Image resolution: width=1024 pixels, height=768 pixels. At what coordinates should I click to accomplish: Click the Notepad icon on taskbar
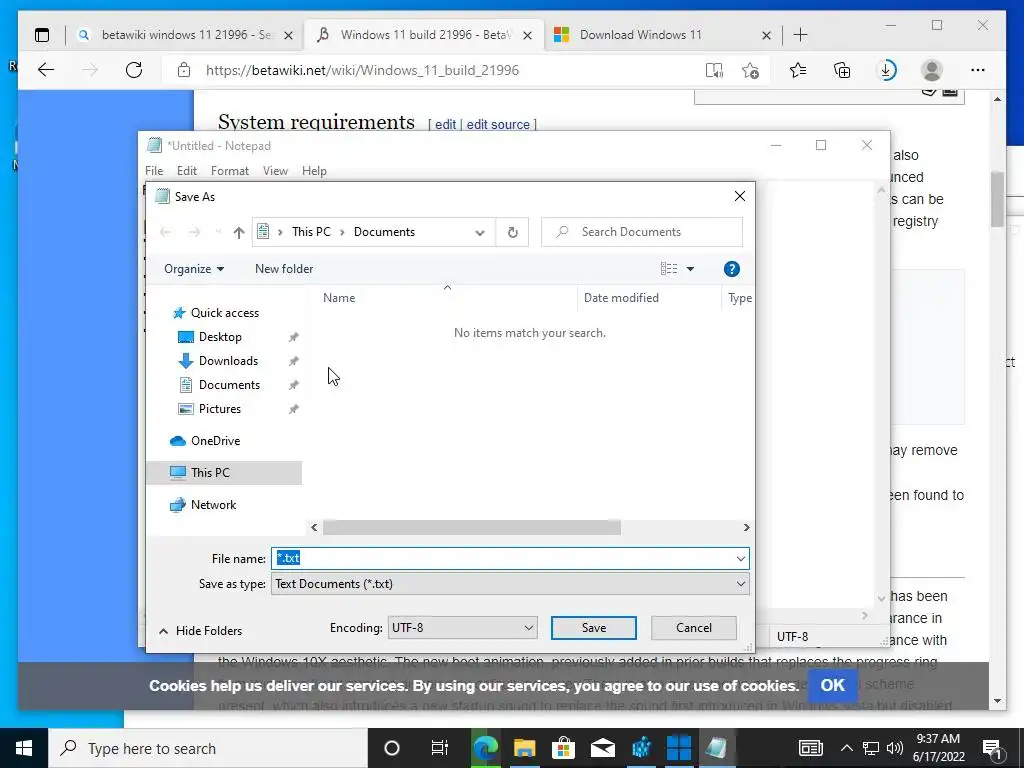pyautogui.click(x=716, y=748)
